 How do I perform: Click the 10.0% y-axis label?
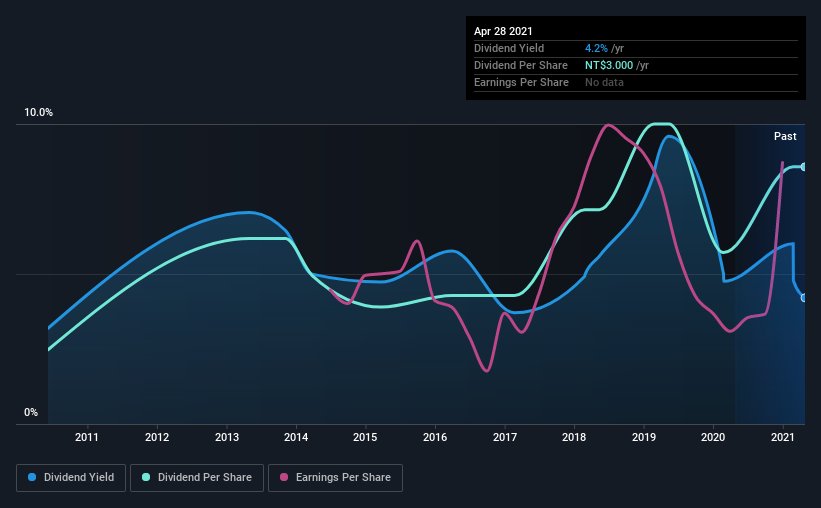38,113
